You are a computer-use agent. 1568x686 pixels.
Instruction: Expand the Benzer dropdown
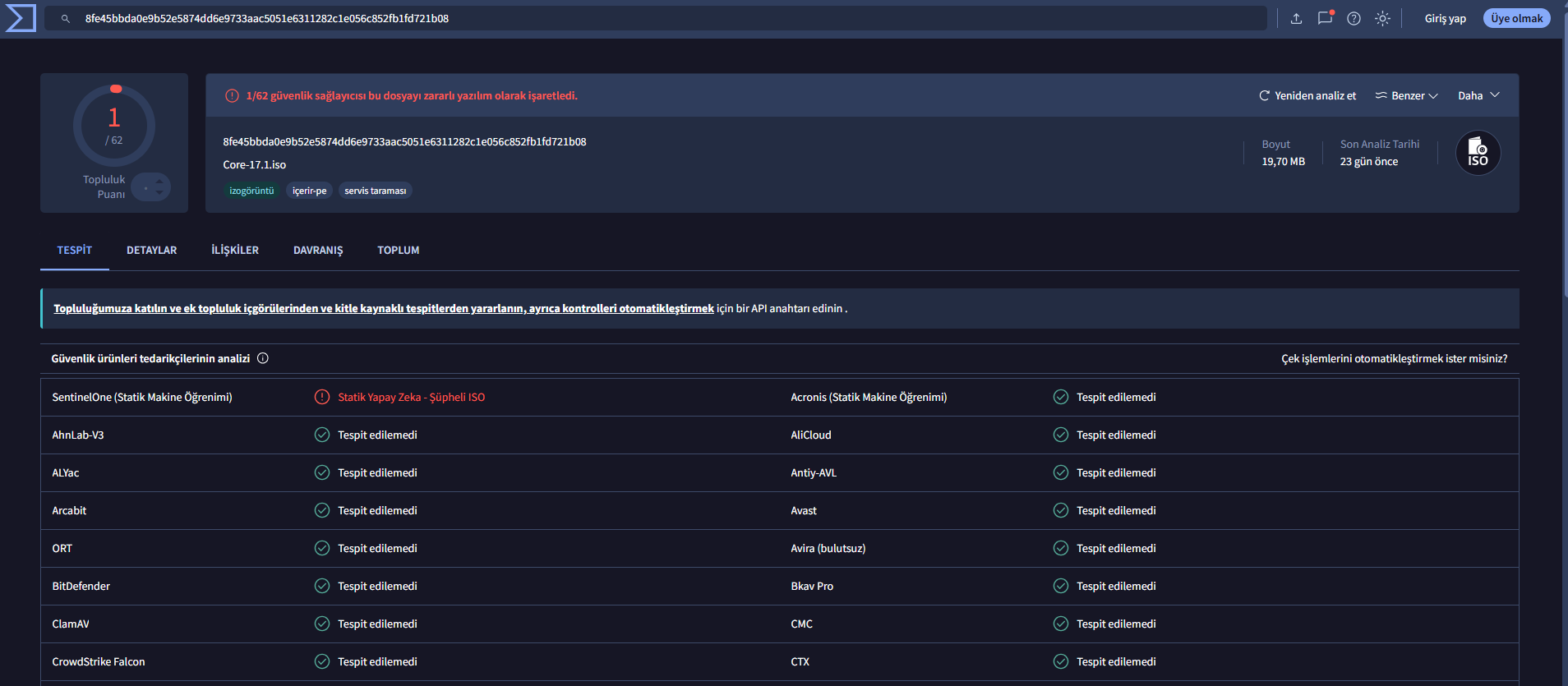click(x=1406, y=96)
